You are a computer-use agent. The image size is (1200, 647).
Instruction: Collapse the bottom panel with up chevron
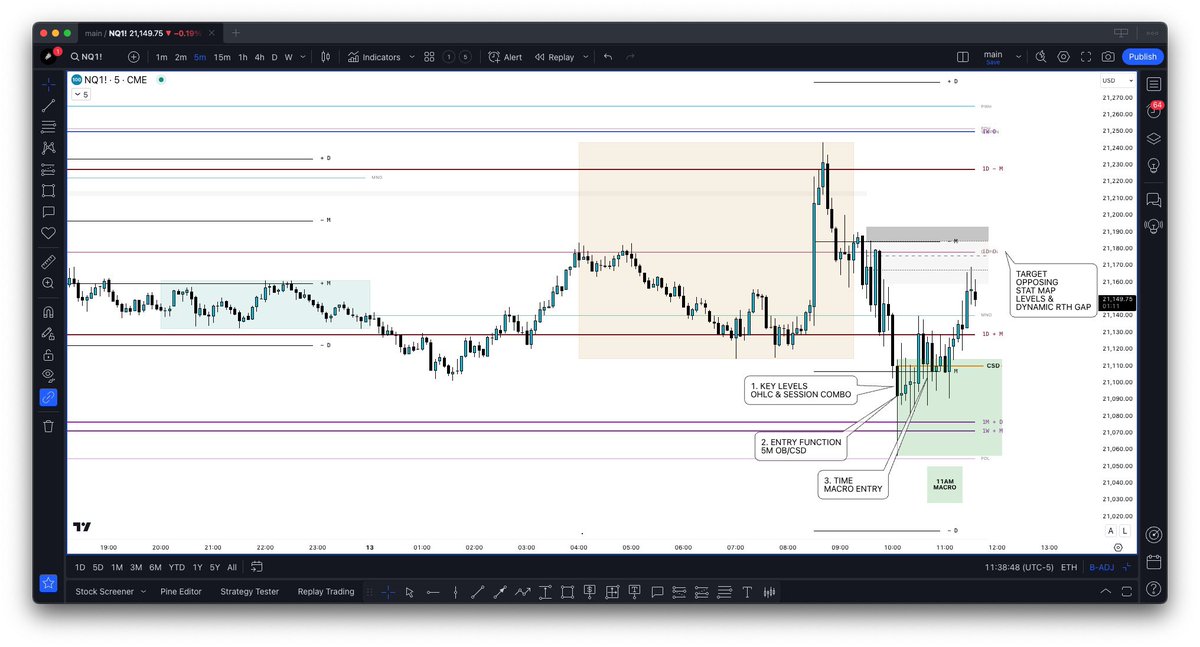click(x=1105, y=591)
